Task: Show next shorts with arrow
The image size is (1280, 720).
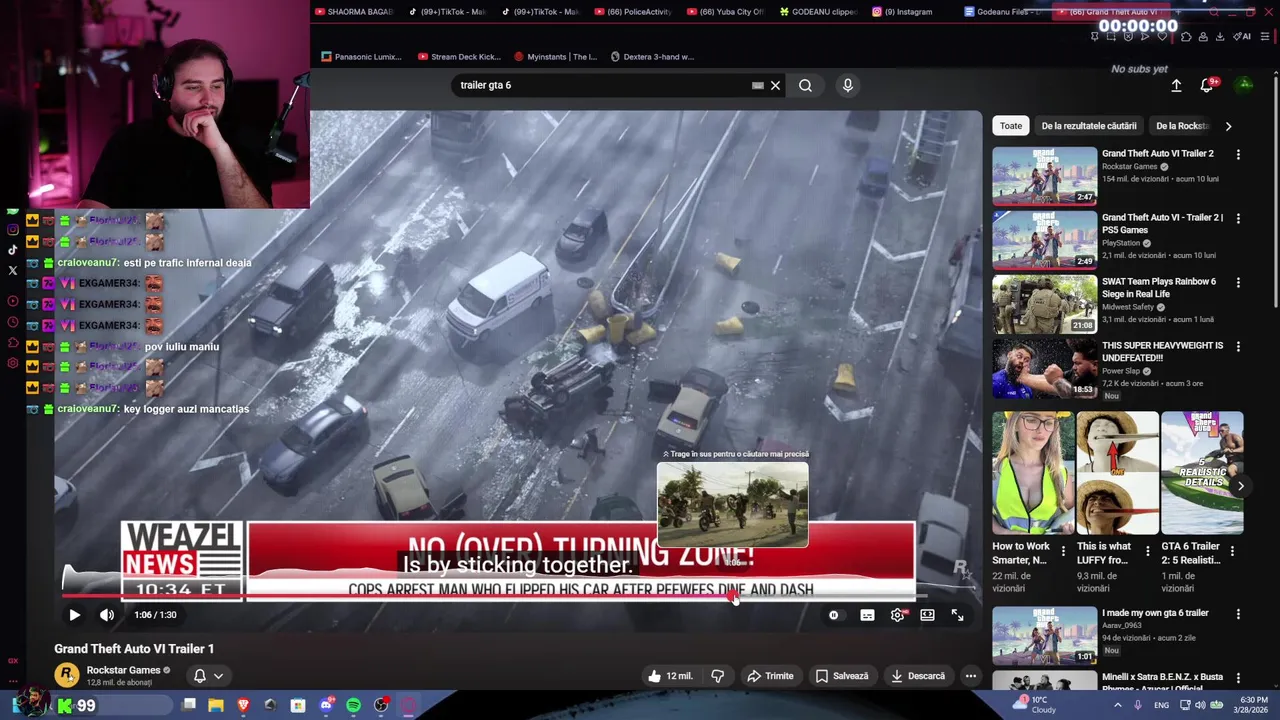Action: pyautogui.click(x=1241, y=486)
